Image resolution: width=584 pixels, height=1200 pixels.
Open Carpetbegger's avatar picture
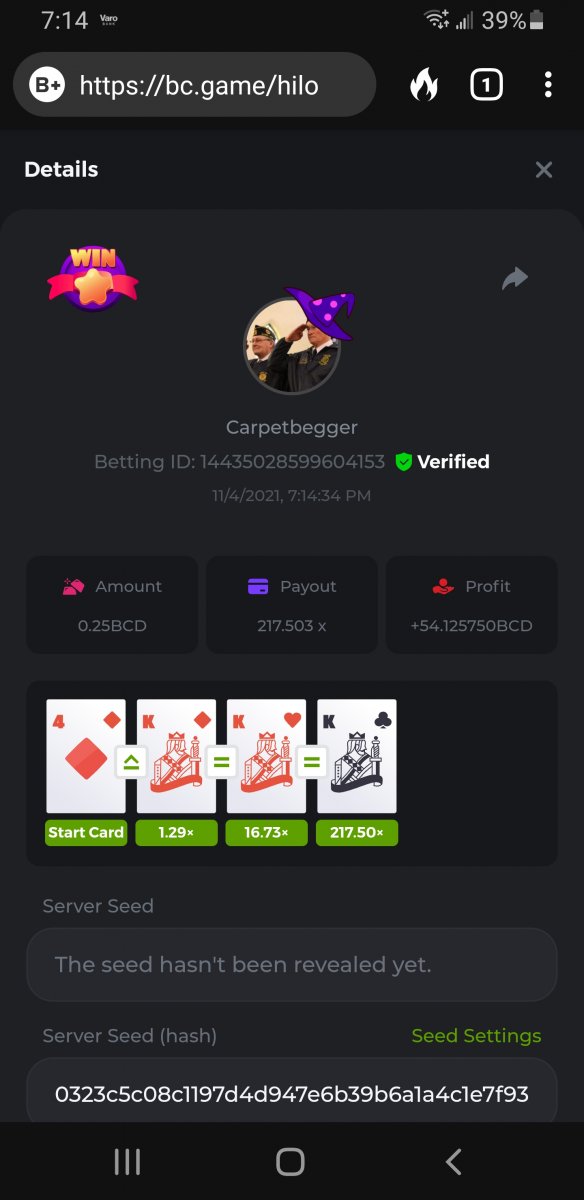click(x=292, y=344)
